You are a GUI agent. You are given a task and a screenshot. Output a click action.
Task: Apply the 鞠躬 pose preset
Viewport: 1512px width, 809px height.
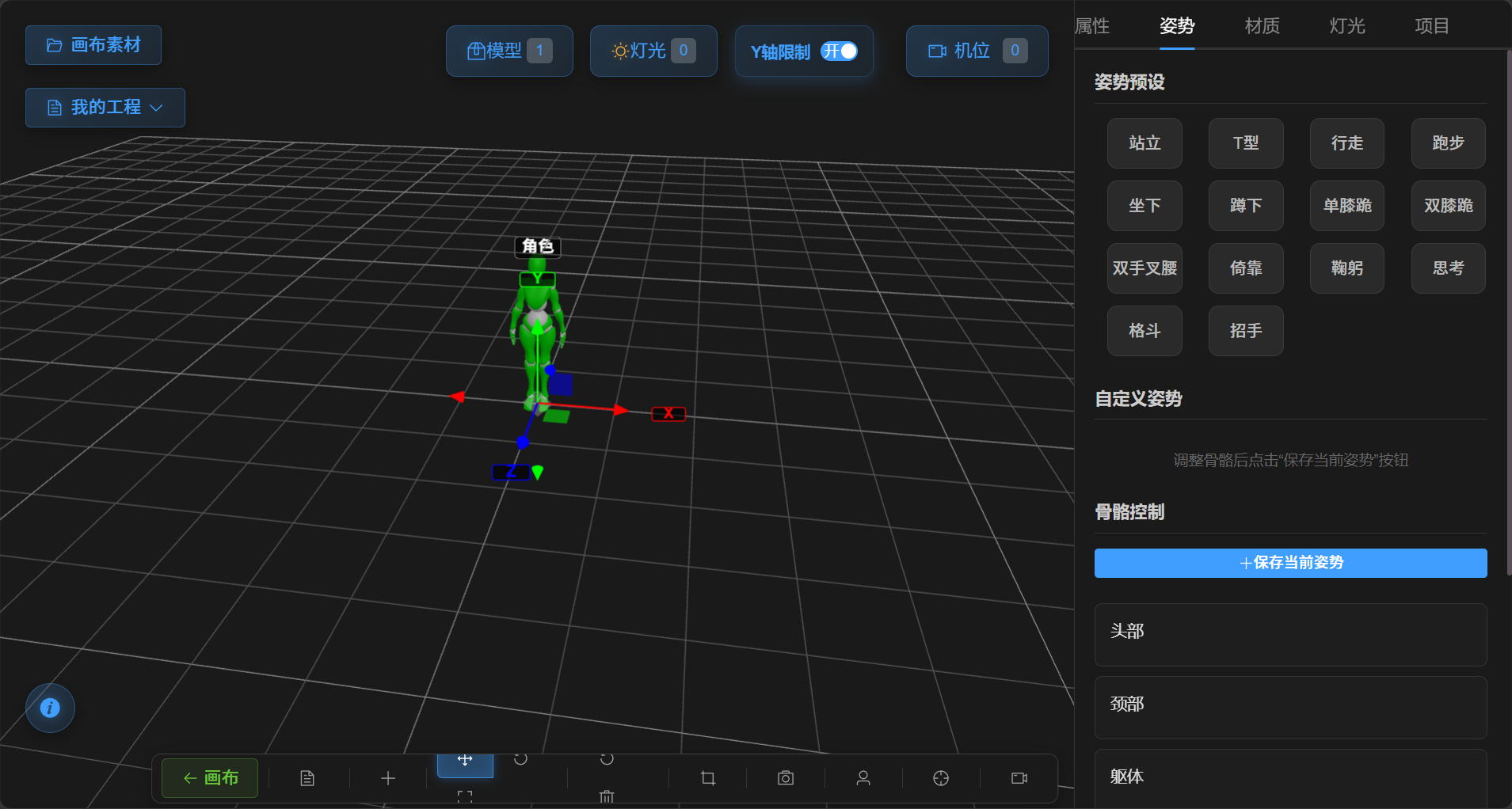[x=1347, y=268]
